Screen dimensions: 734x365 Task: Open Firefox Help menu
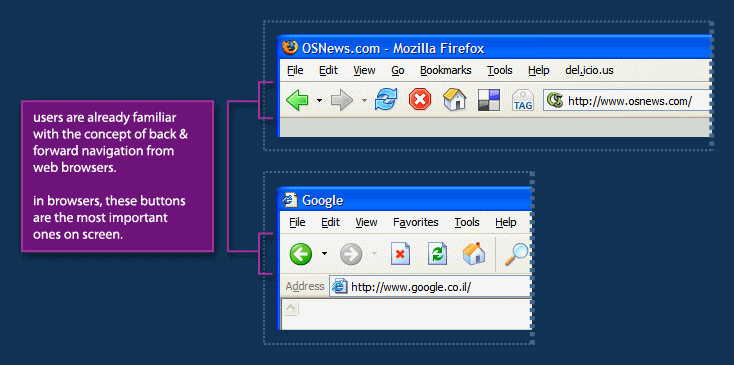539,71
